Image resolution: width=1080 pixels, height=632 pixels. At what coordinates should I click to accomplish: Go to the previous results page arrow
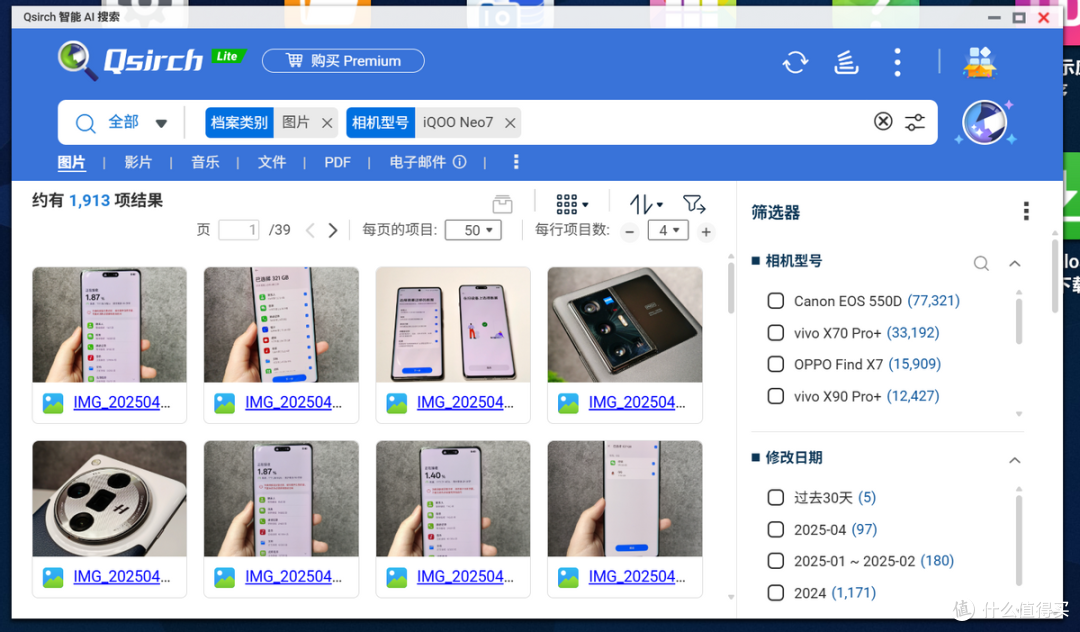click(311, 230)
